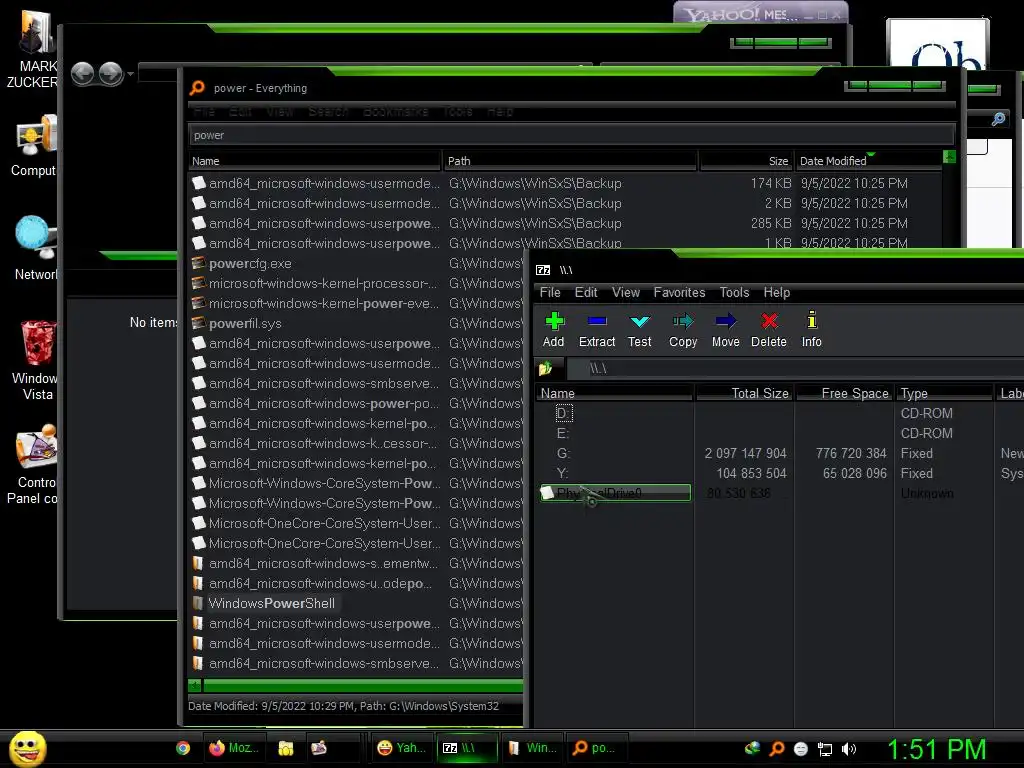The image size is (1024, 768).
Task: Select the E: drive in 7-Zip
Action: (x=563, y=434)
